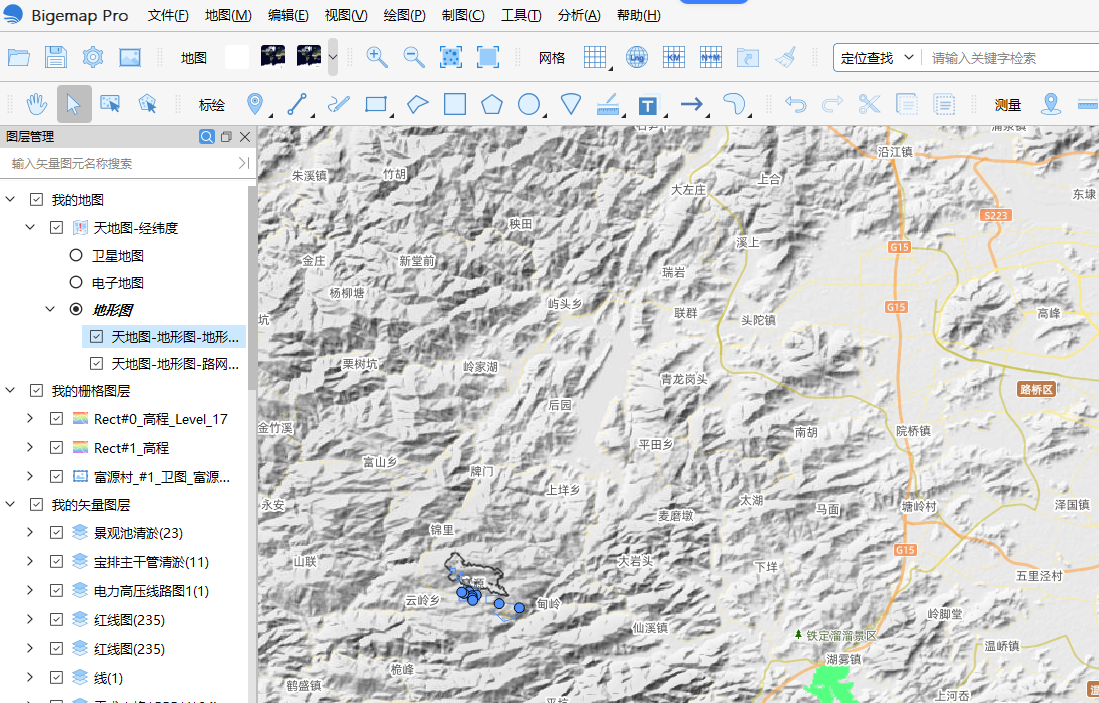Click the scissors cut icon
This screenshot has height=703, width=1099.
[x=869, y=104]
